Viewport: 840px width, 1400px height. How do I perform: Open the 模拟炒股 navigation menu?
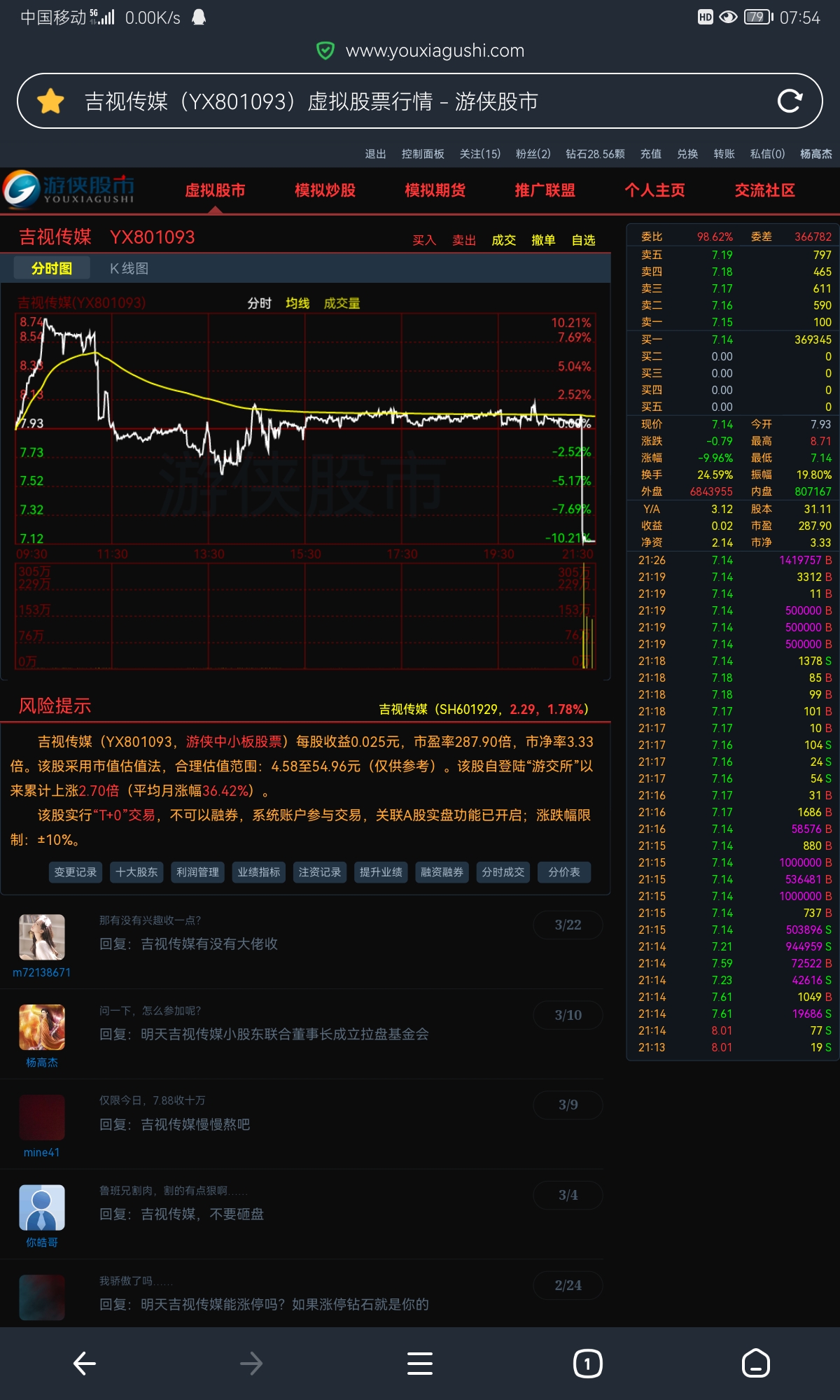(x=325, y=190)
